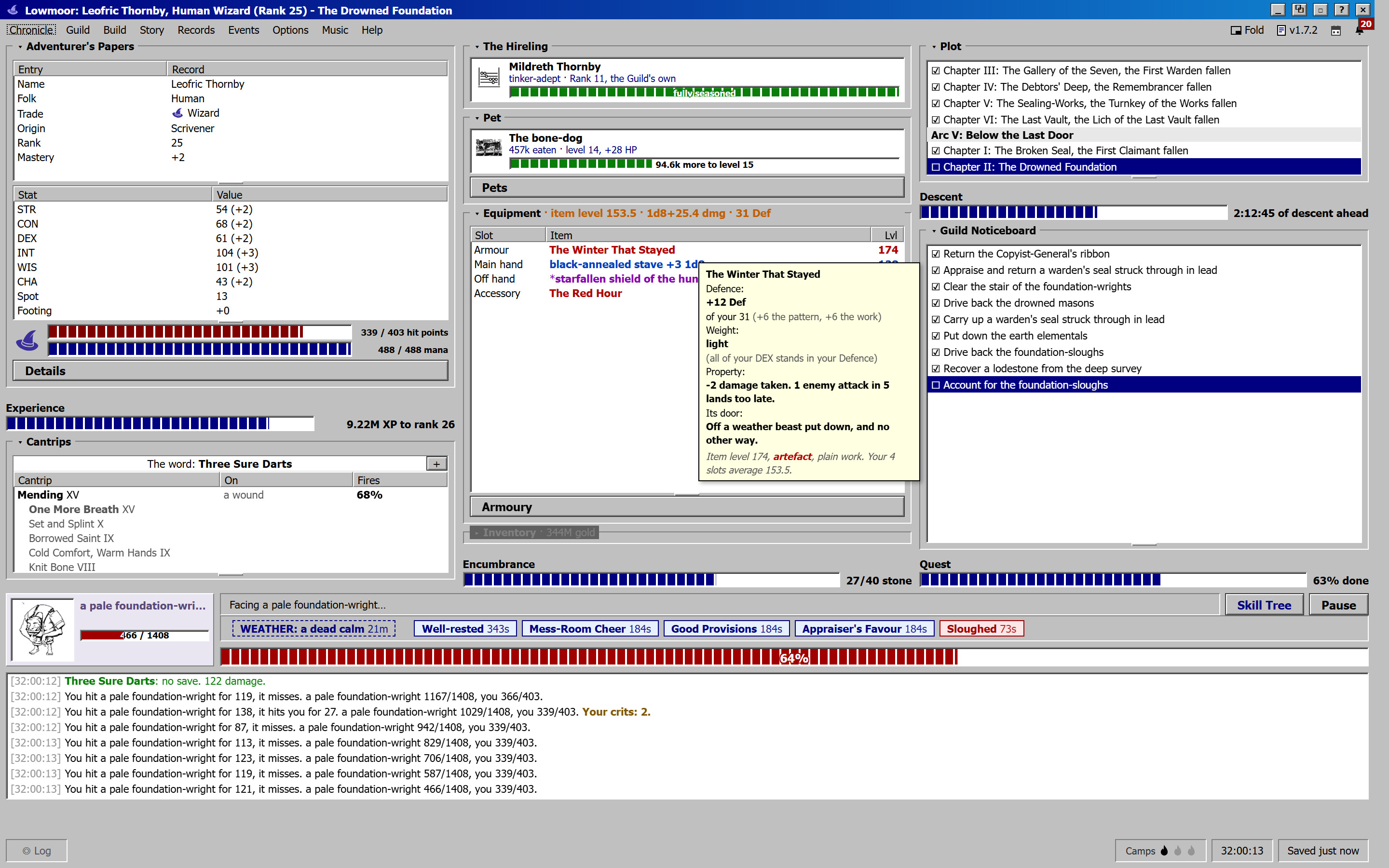
Task: Click the pale foundation-wright enemy portrait
Action: tap(43, 630)
